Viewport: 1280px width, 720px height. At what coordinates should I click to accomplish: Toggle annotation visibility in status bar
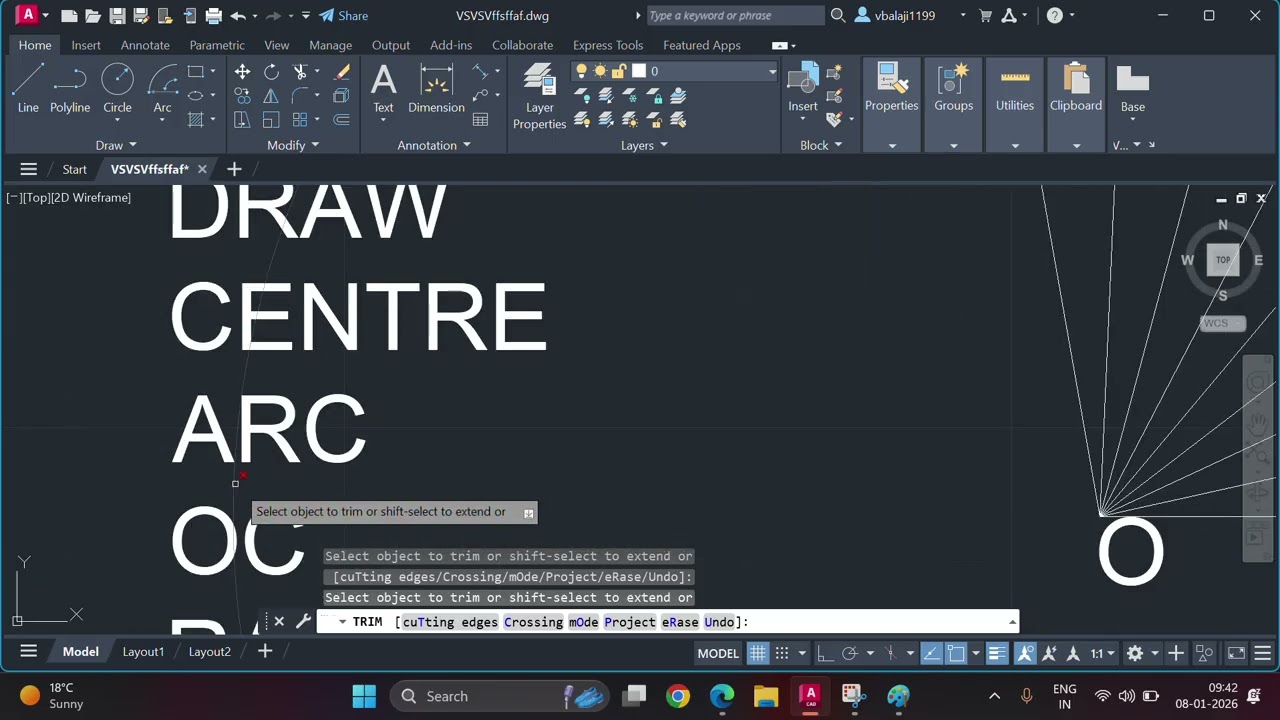pyautogui.click(x=1025, y=653)
